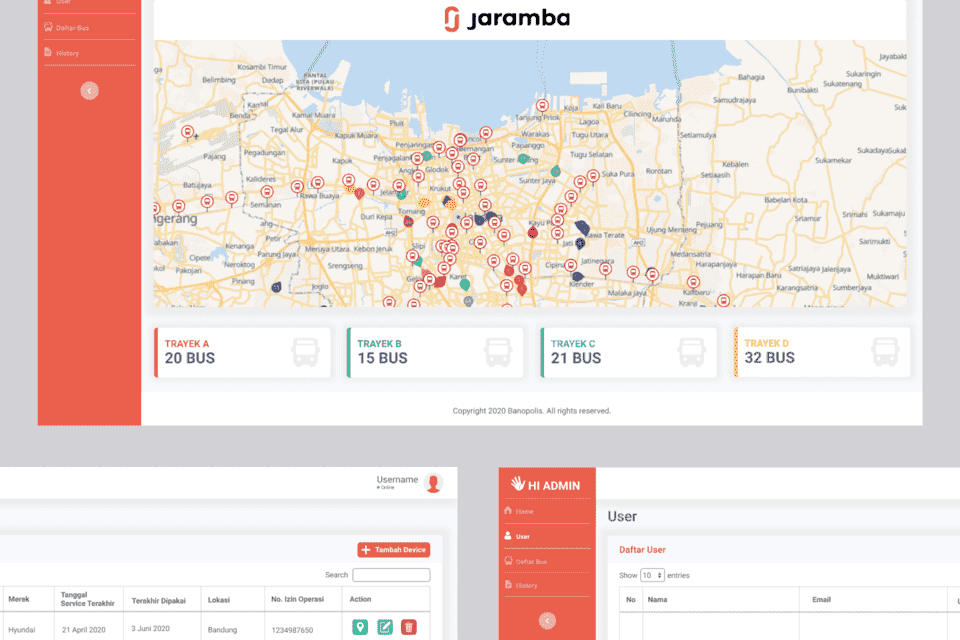Click the user avatar next to Username

point(432,483)
